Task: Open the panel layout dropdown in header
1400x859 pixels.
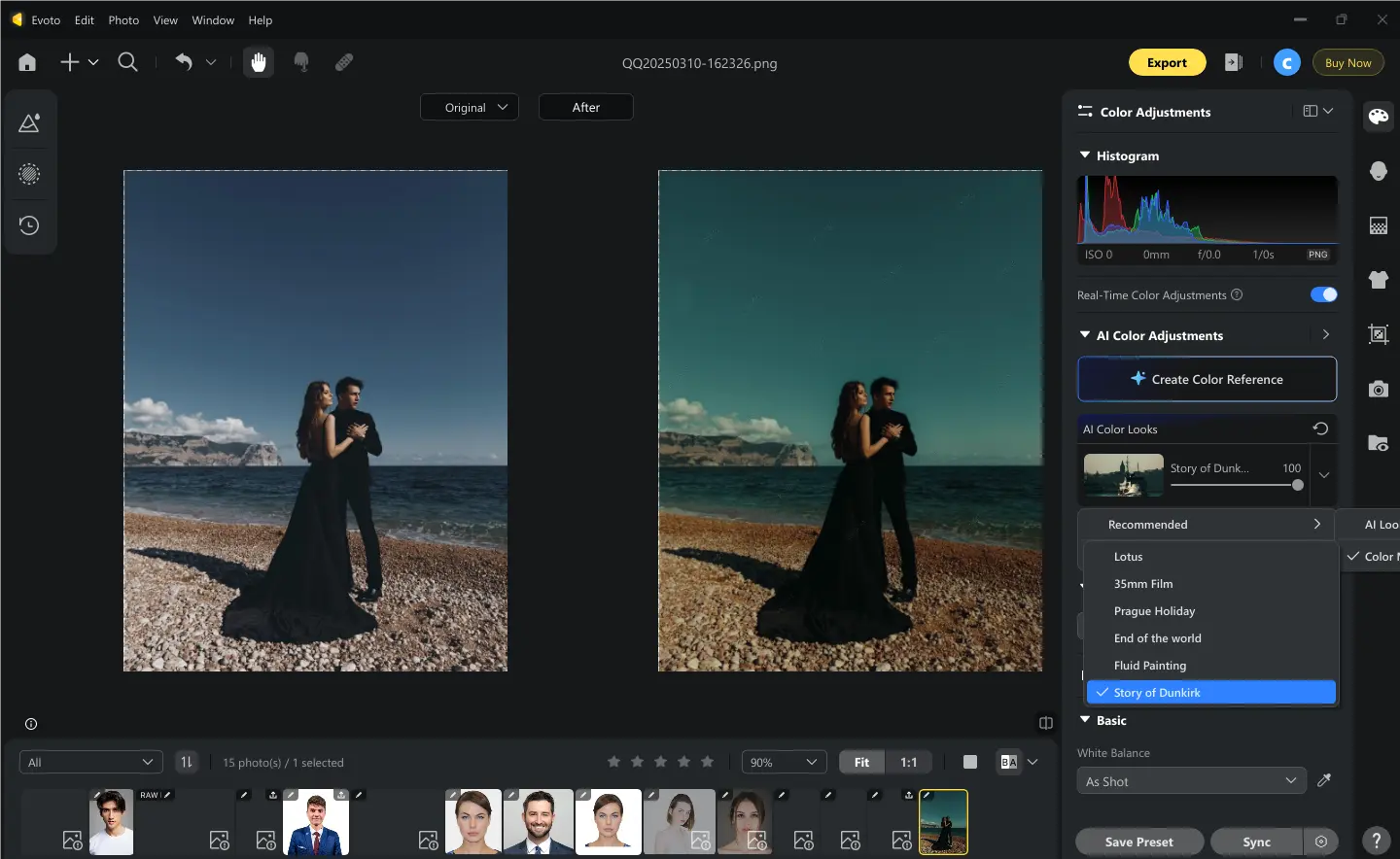Action: (1318, 111)
